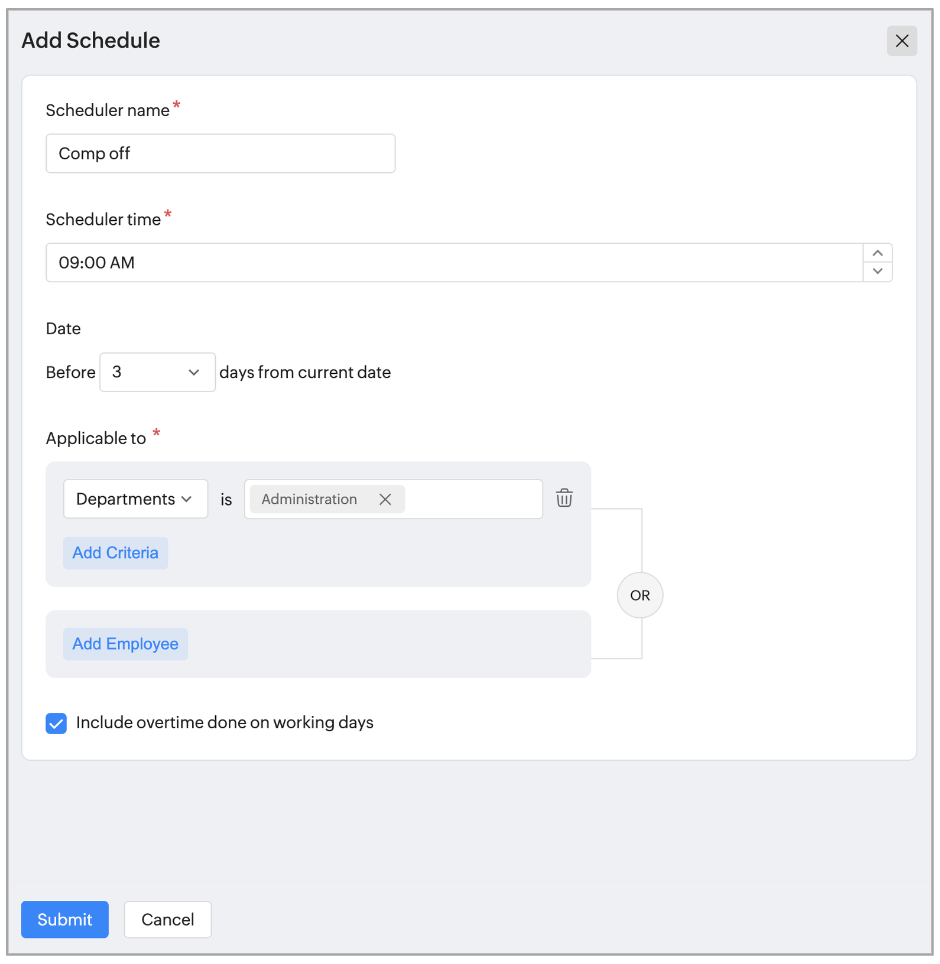Close the Add Schedule dialog

pyautogui.click(x=901, y=41)
